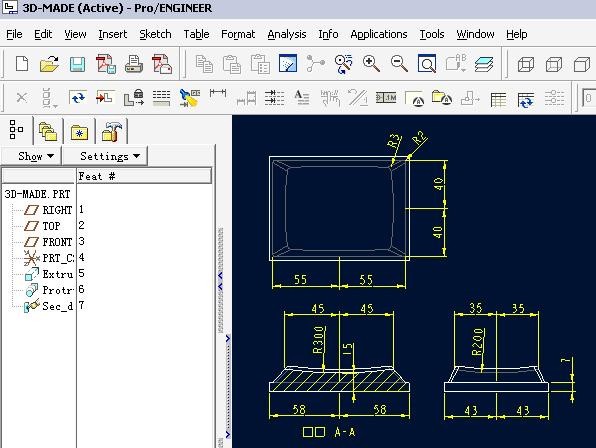The height and width of the screenshot is (448, 596).
Task: Create a new file with blank page icon
Action: point(22,63)
